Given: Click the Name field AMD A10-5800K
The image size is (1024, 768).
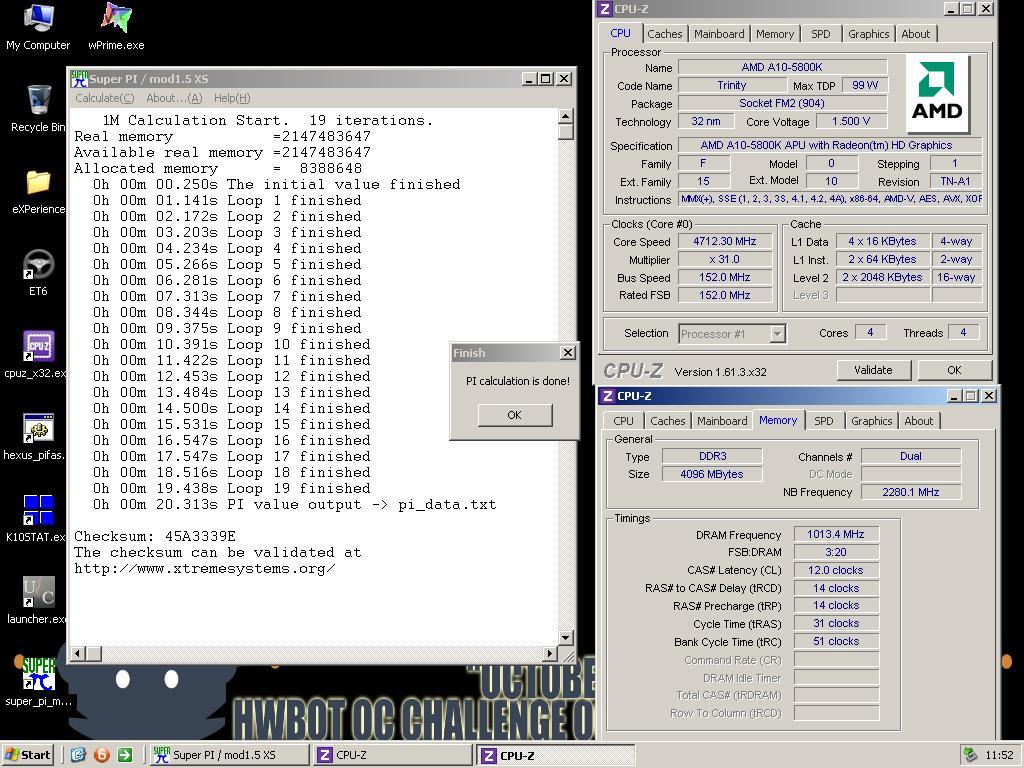Looking at the screenshot, I should click(x=782, y=67).
